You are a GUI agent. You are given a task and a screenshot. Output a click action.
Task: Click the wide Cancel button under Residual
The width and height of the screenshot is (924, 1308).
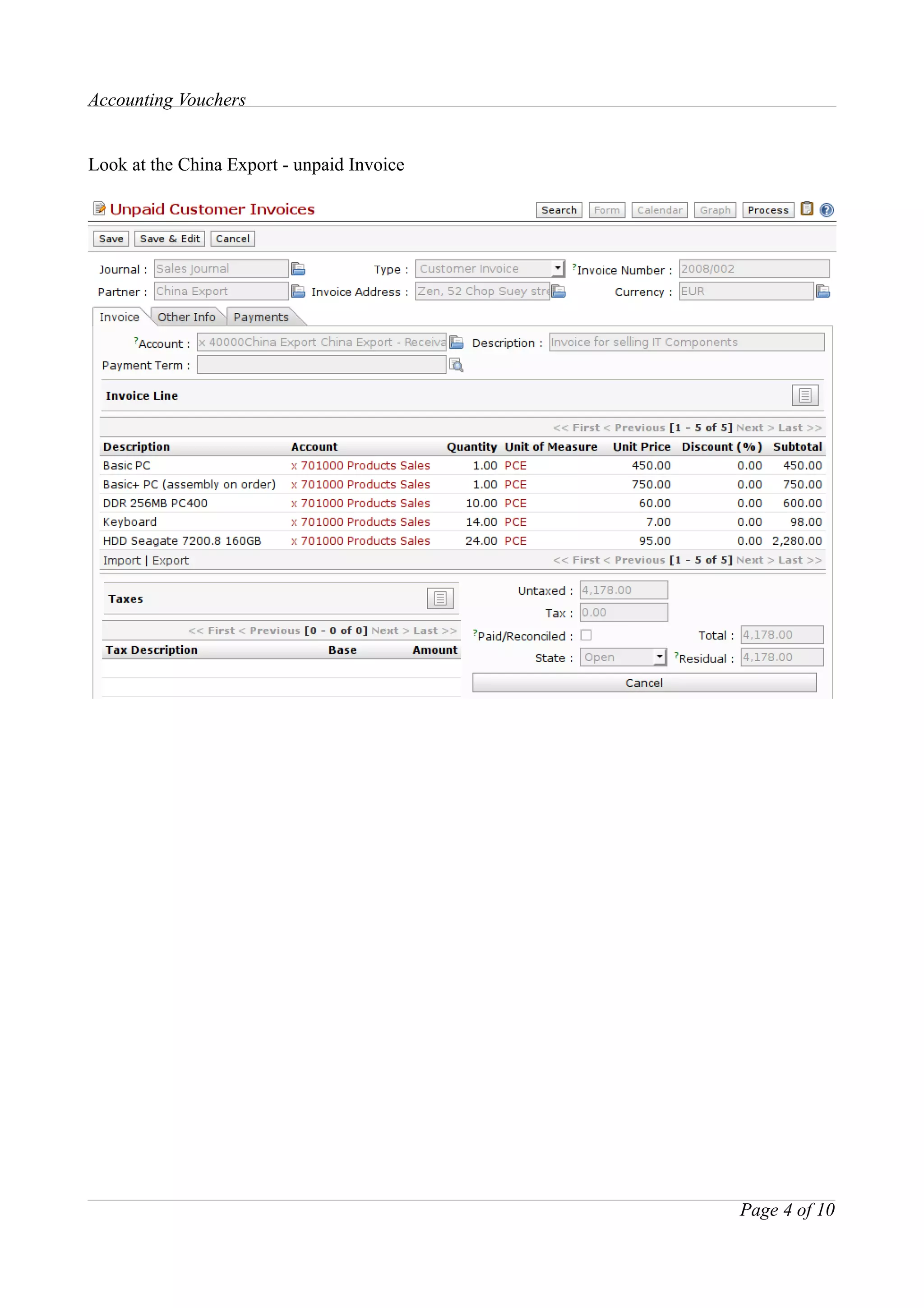644,682
